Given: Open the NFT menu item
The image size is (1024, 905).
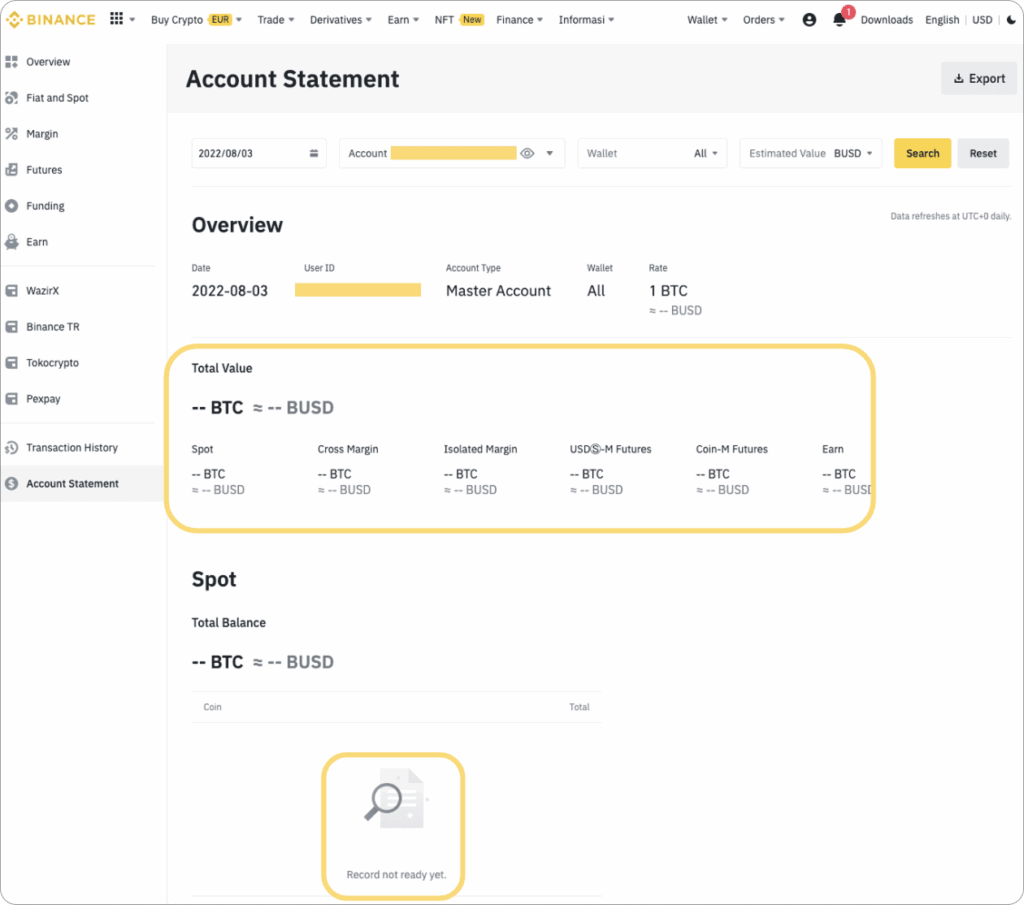Looking at the screenshot, I should click(x=458, y=20).
